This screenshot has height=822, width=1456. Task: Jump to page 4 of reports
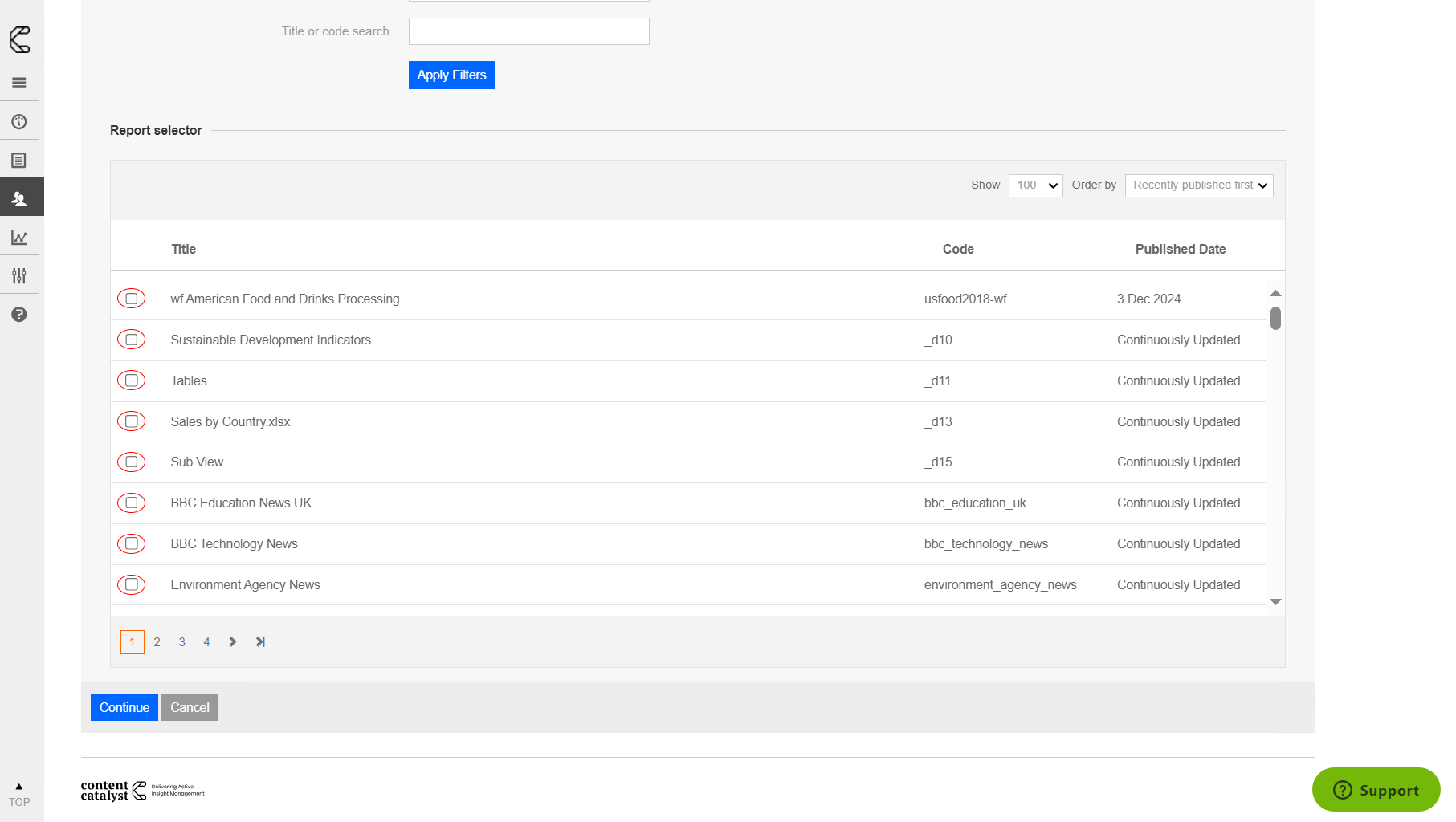click(206, 642)
